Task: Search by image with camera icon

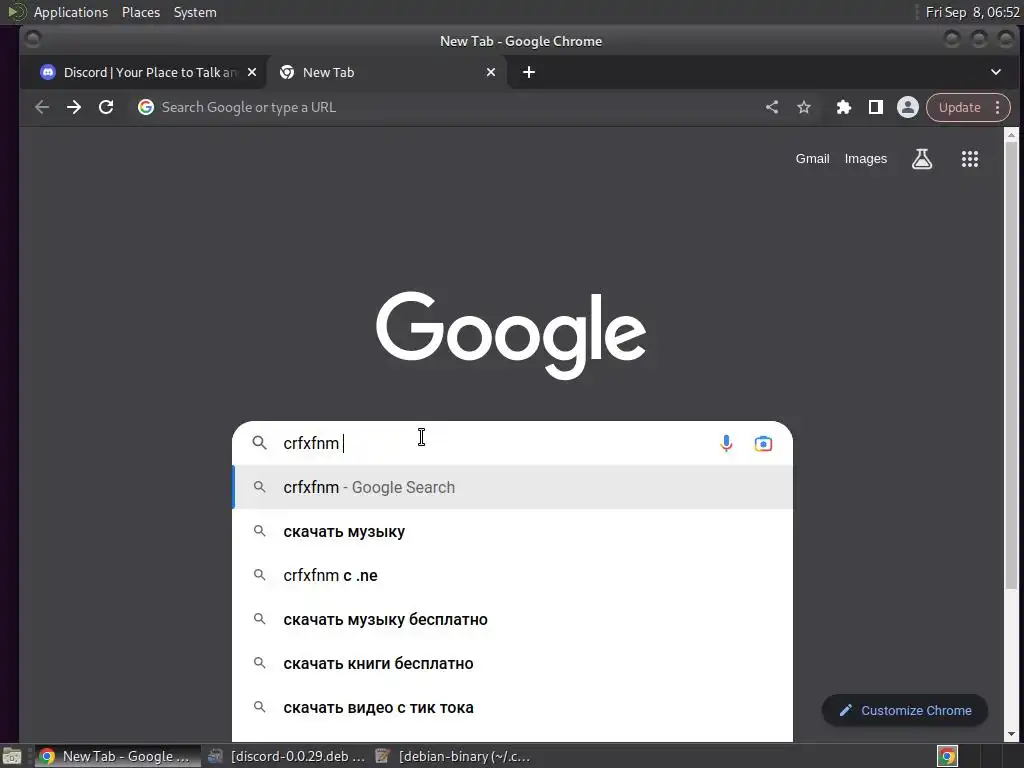Action: (763, 443)
